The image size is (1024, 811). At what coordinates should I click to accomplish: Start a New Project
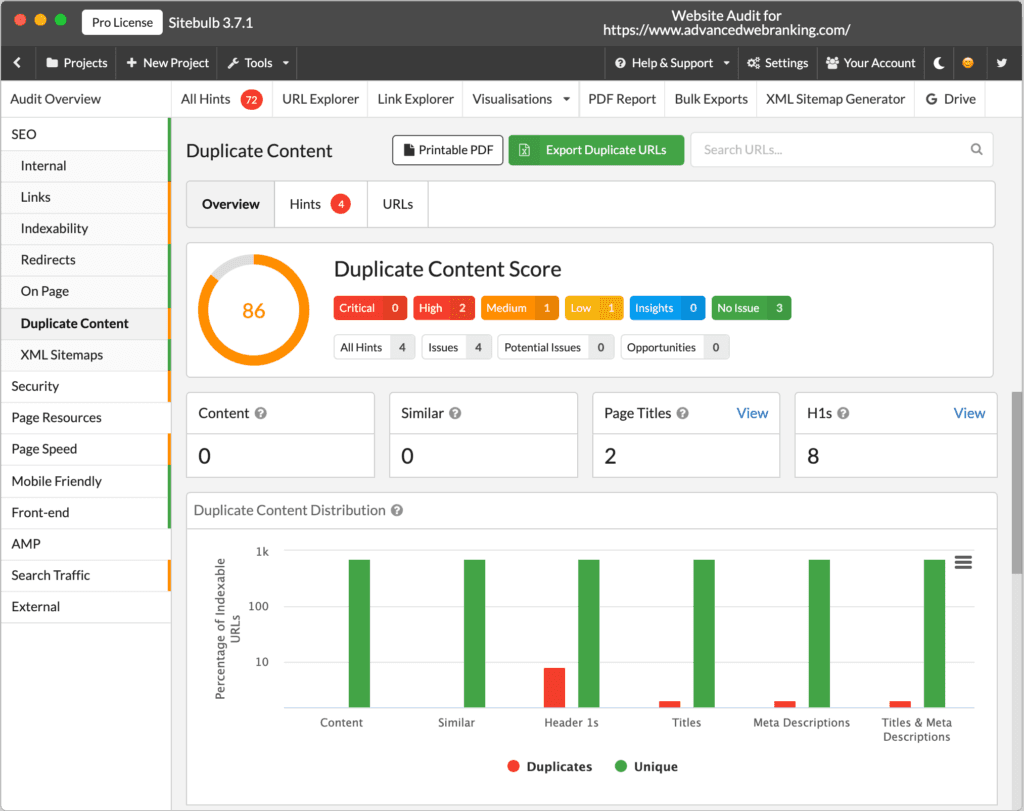(167, 63)
